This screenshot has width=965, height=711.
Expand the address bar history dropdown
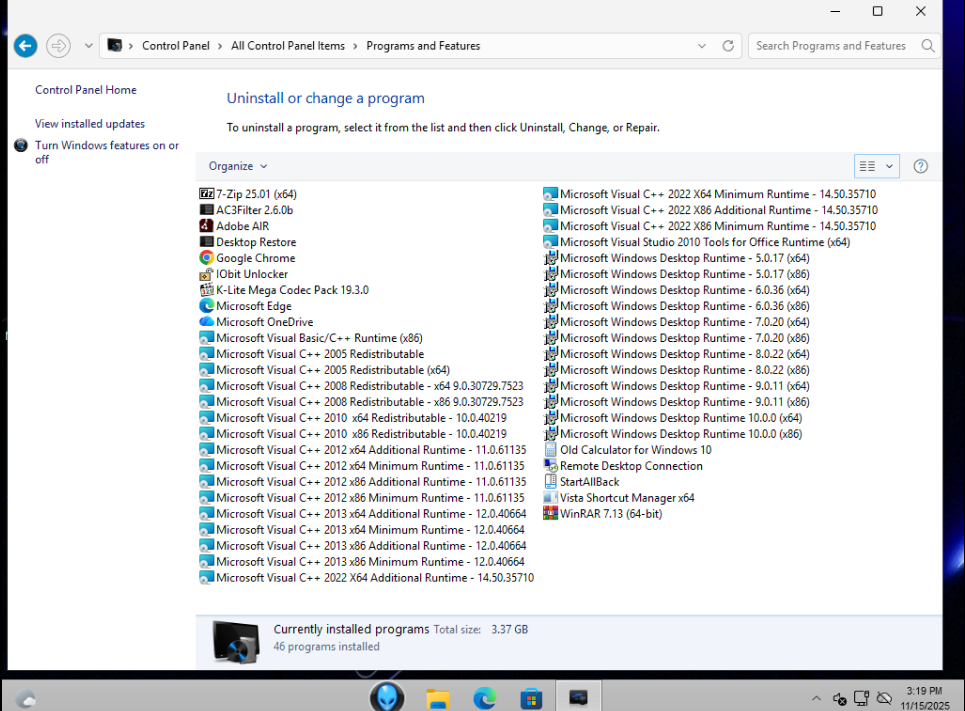tap(702, 46)
